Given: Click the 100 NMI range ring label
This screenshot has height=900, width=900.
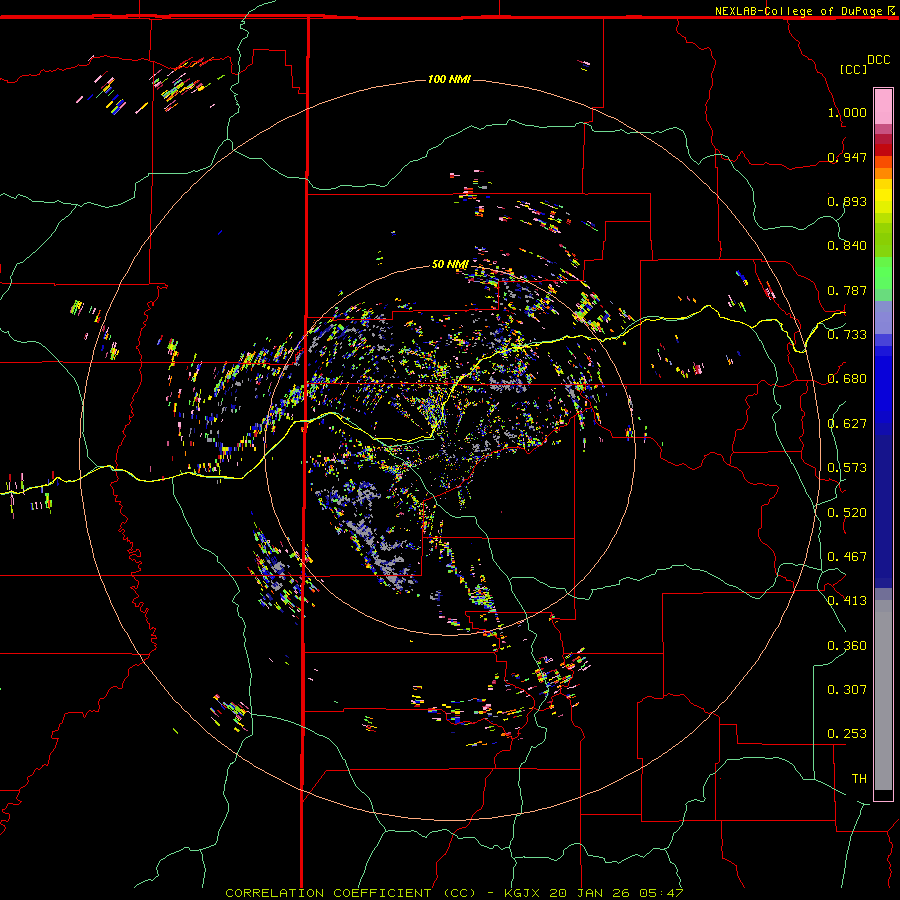Looking at the screenshot, I should [449, 79].
